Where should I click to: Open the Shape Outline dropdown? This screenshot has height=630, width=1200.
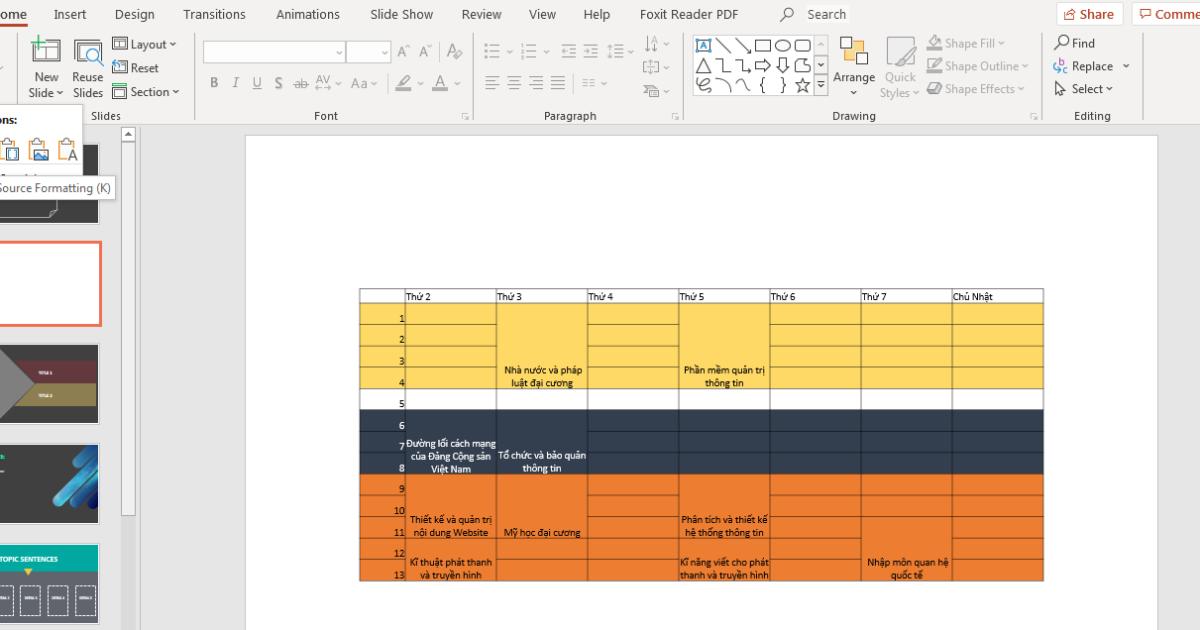[x=977, y=65]
